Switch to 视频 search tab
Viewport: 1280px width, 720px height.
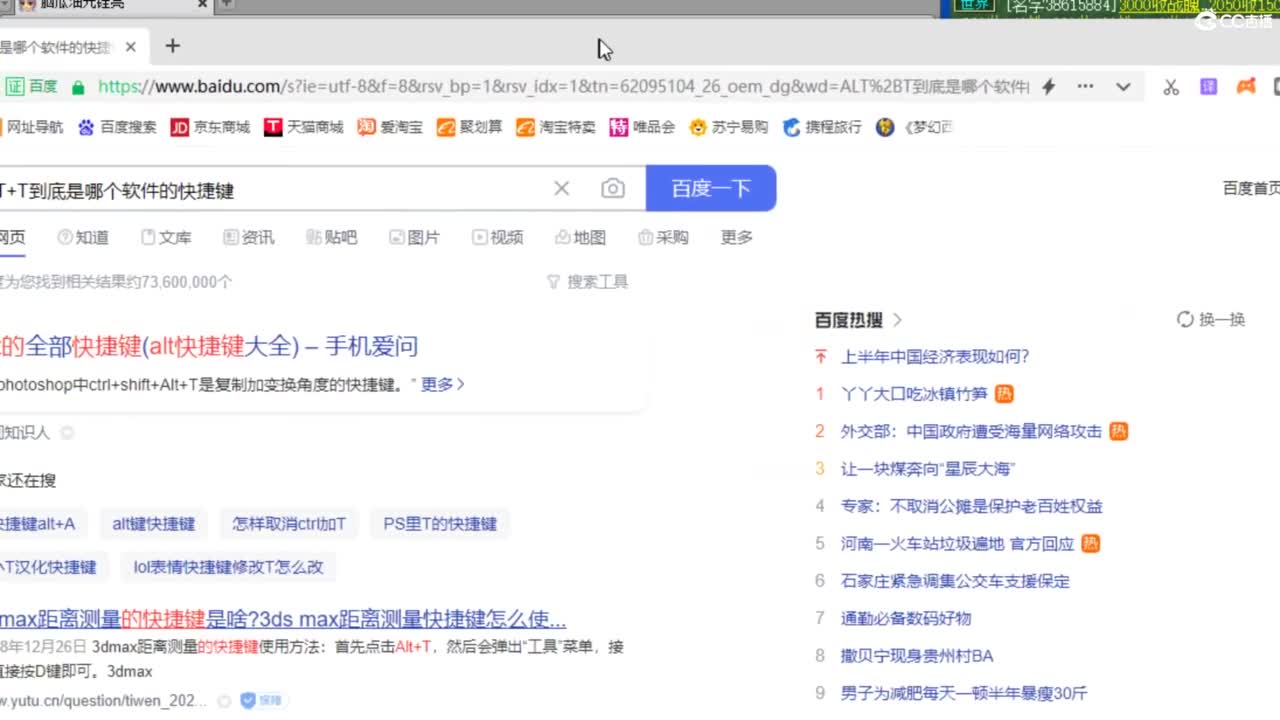coord(498,237)
